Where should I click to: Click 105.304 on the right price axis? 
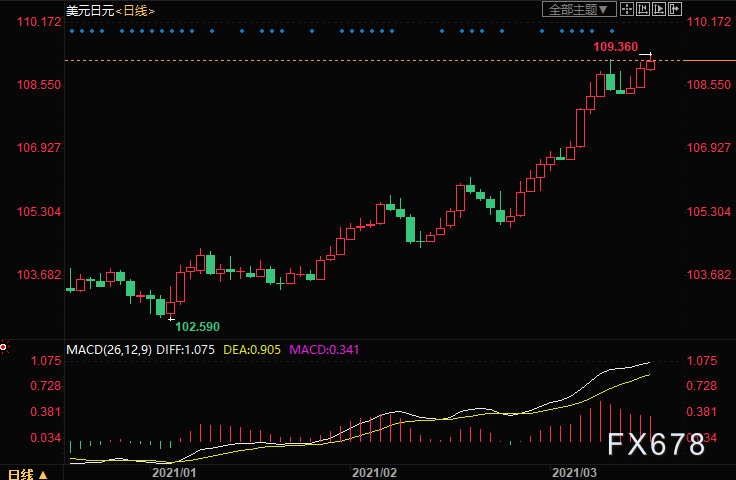tap(709, 212)
